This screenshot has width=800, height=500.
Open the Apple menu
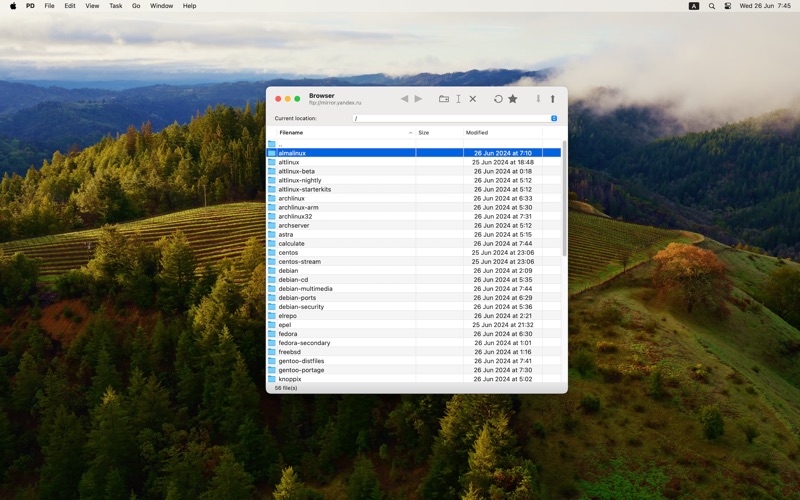(13, 6)
